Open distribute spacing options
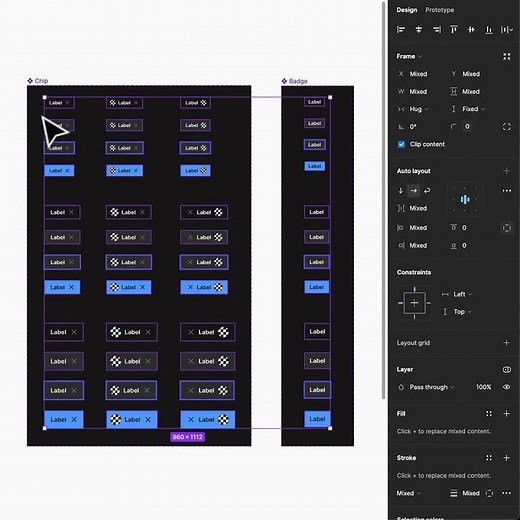520x520 pixels. click(x=507, y=30)
